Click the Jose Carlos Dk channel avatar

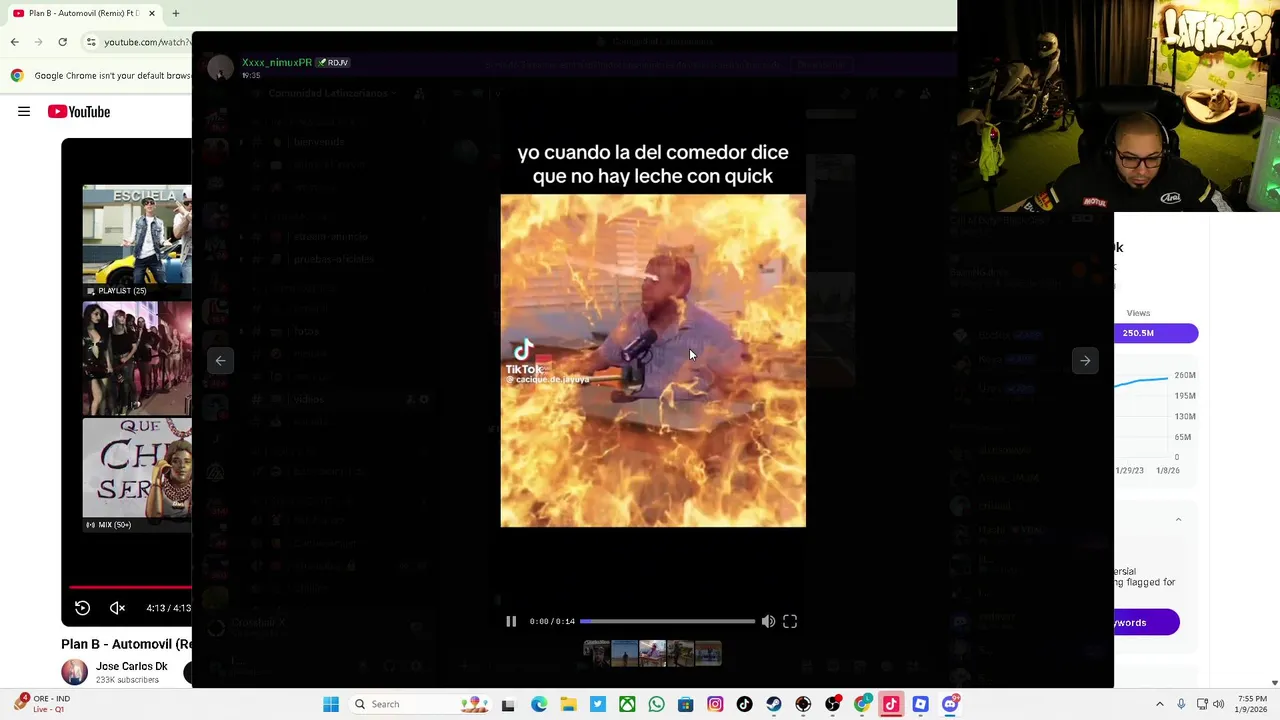pos(74,672)
